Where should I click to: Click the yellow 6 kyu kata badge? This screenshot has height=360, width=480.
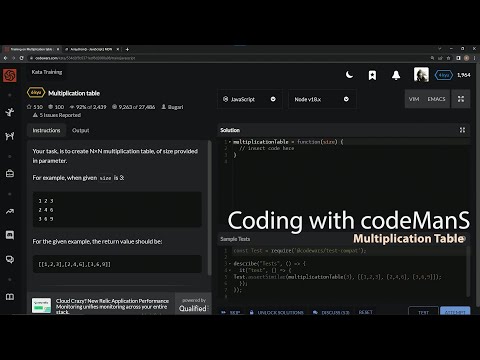click(36, 93)
